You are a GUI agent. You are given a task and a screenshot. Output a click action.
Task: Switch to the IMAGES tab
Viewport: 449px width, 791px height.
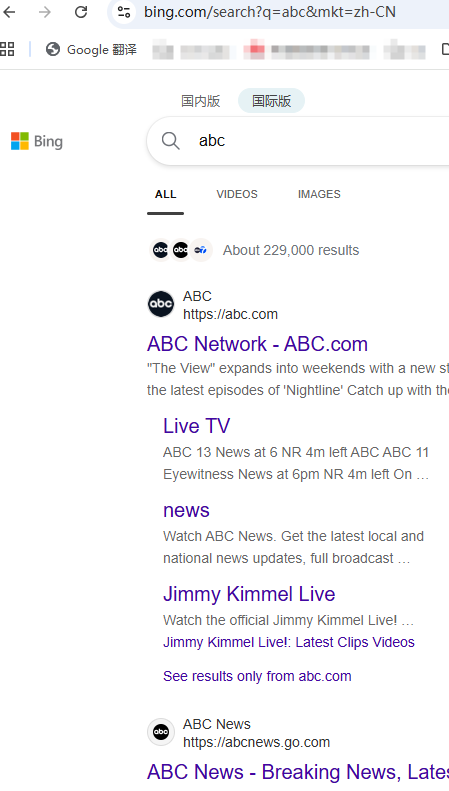[x=319, y=194]
